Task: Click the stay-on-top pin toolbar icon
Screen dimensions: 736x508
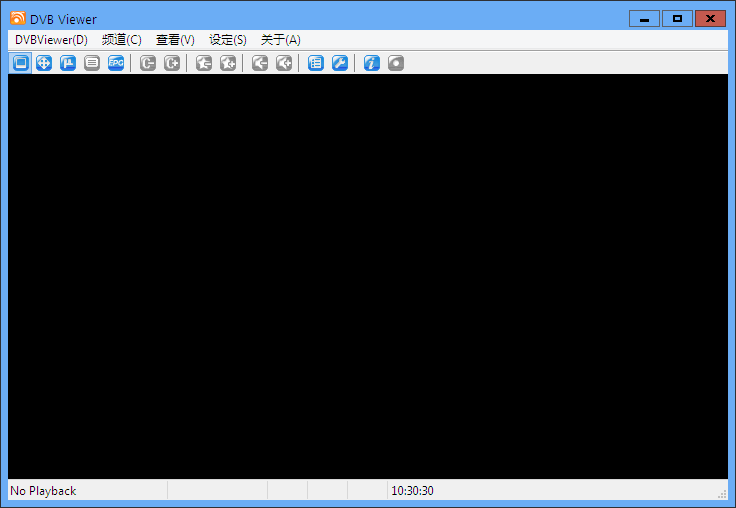Action: 68,63
